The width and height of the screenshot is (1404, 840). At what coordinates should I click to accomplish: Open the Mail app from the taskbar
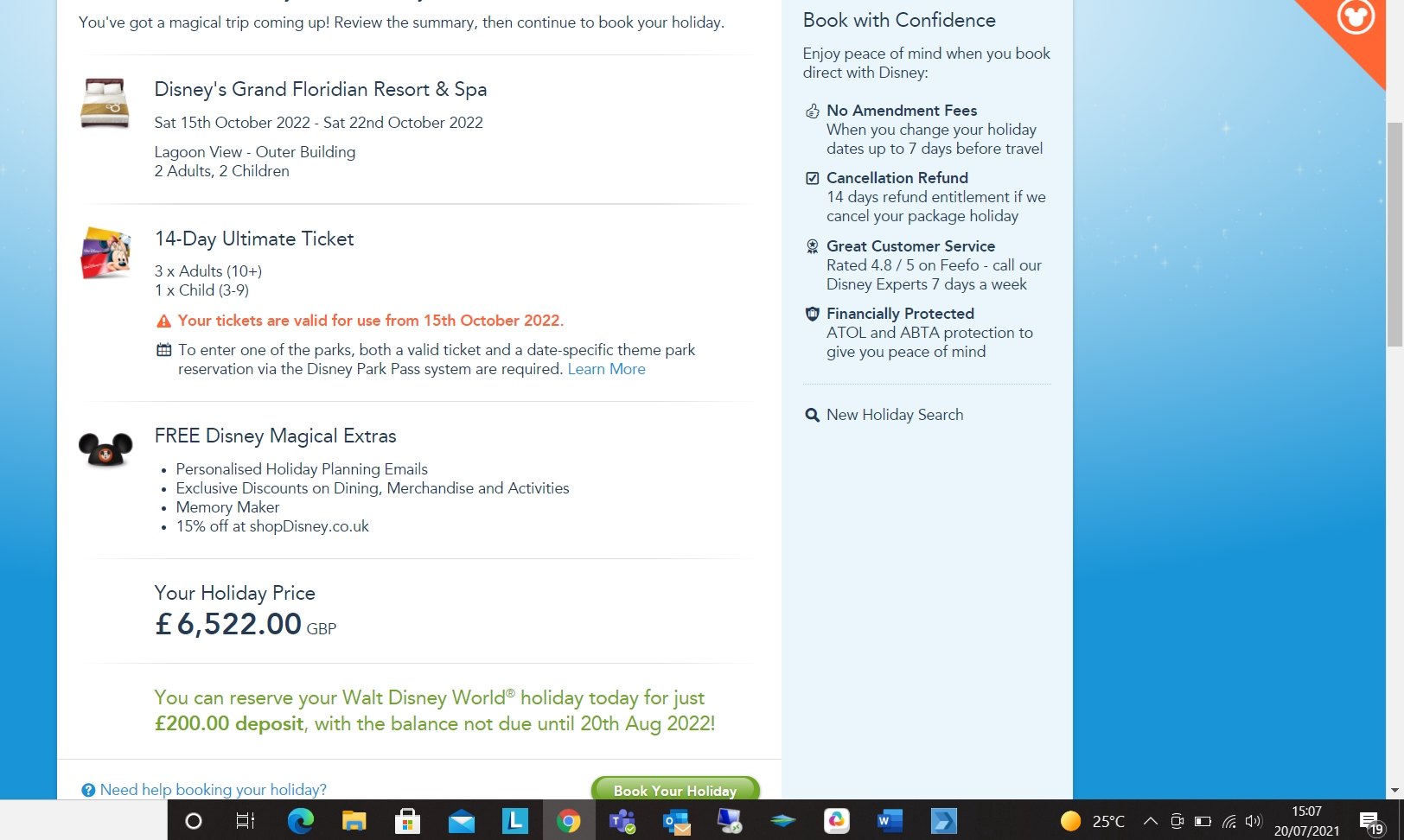(461, 821)
